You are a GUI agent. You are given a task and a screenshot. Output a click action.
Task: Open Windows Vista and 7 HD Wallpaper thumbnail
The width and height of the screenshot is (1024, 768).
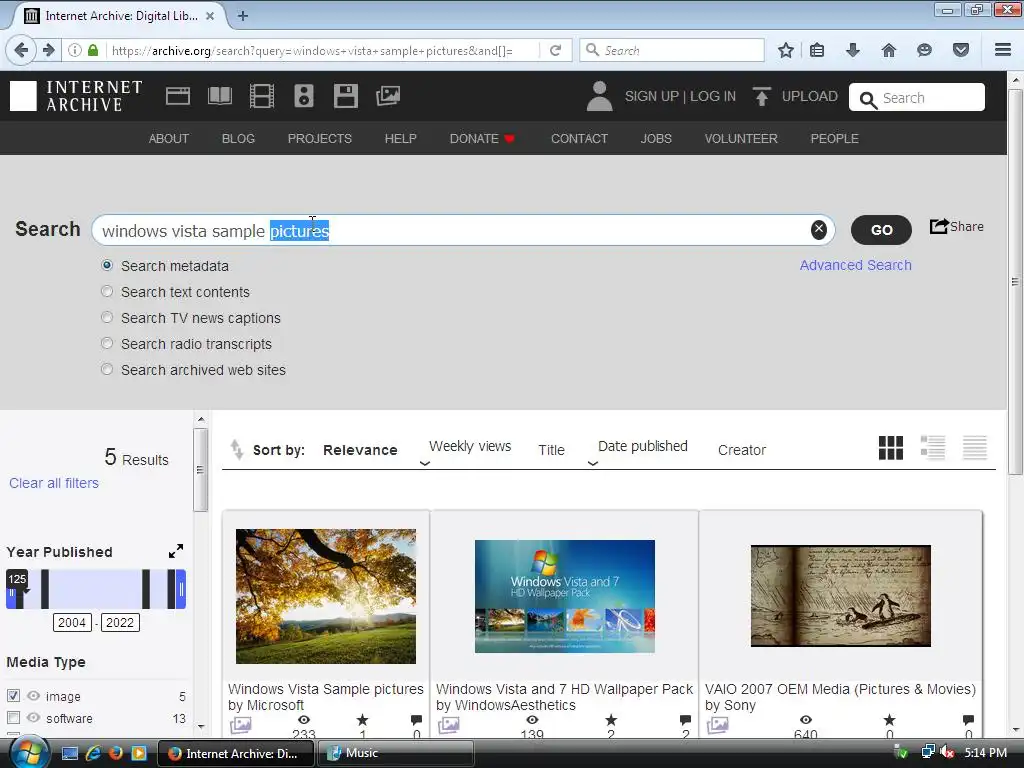(565, 596)
